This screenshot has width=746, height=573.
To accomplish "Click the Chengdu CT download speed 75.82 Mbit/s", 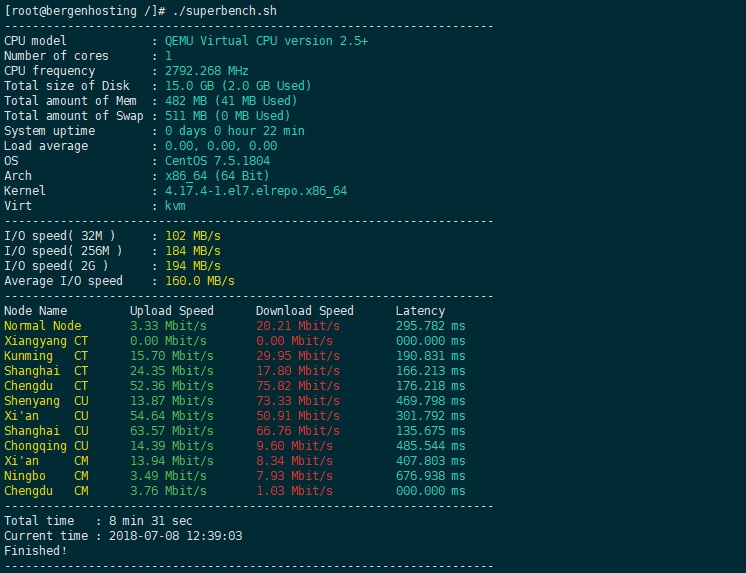I will (298, 386).
